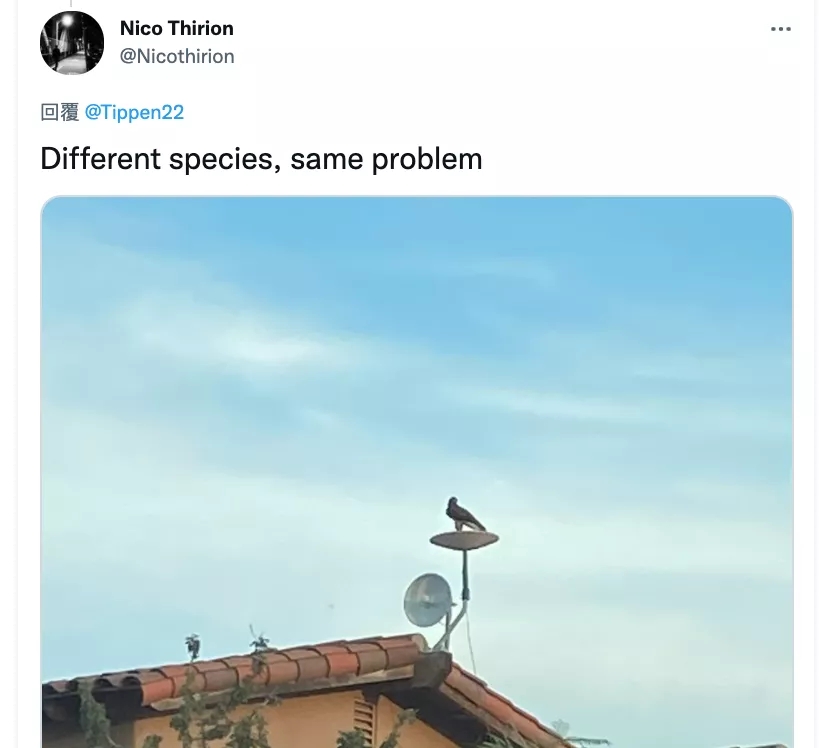This screenshot has height=748, width=820.
Task: Click the louvered vent on the house wall
Action: coord(365,719)
